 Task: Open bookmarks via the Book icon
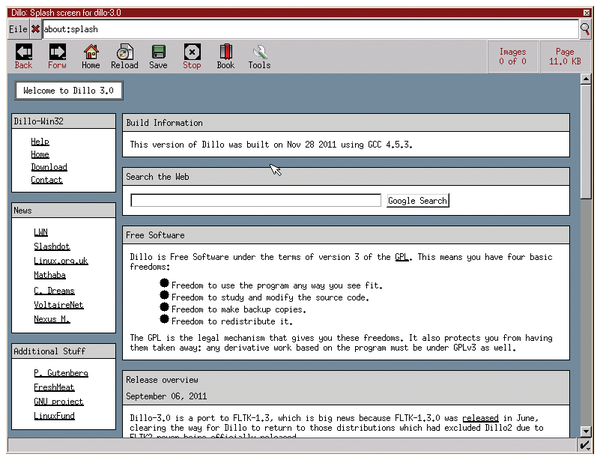point(226,56)
